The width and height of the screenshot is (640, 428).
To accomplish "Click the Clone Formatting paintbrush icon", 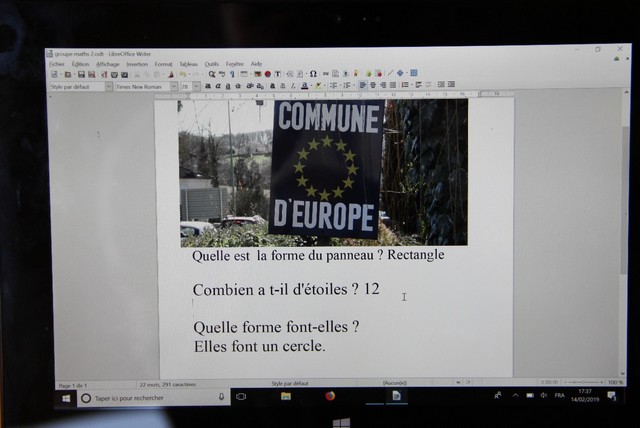I will point(170,74).
